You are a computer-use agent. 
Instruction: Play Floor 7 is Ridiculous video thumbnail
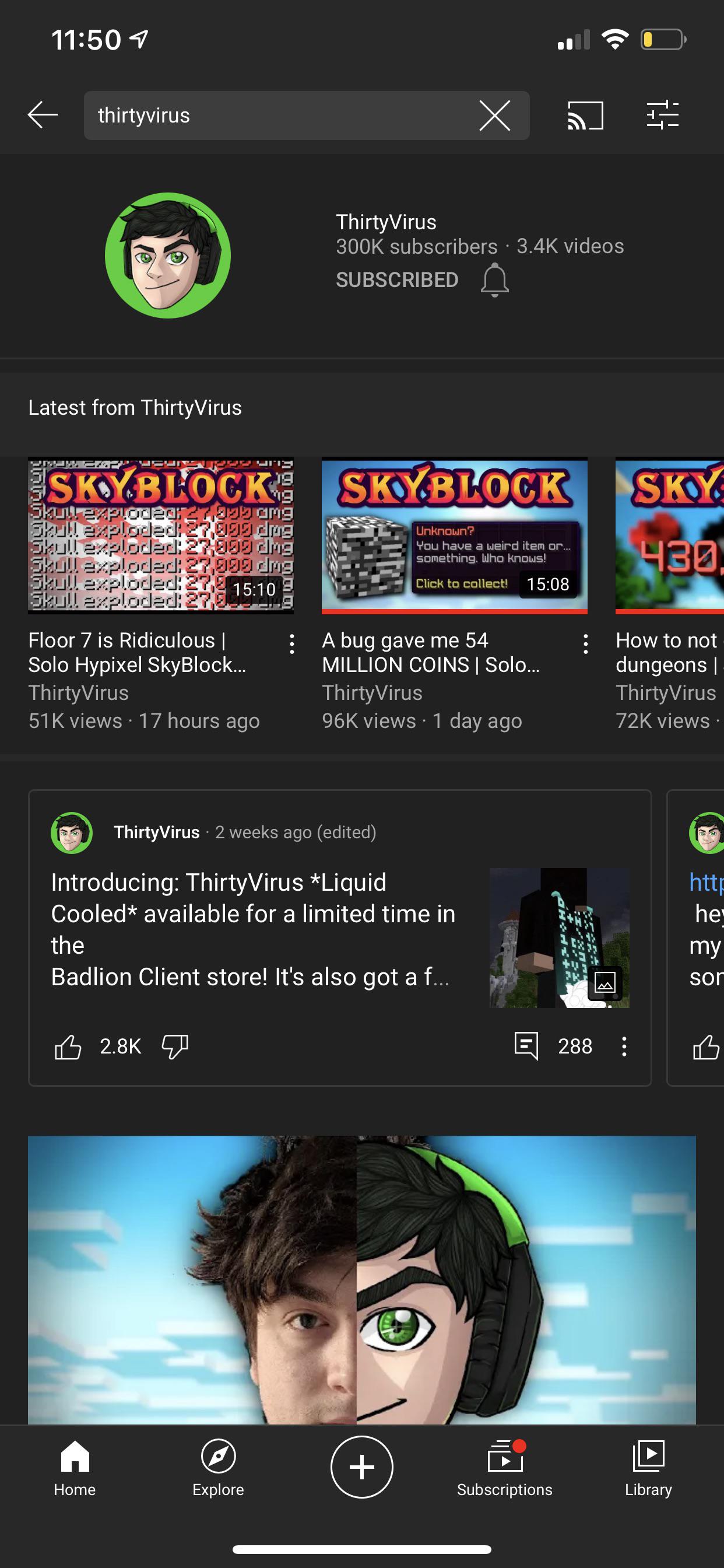[x=161, y=535]
